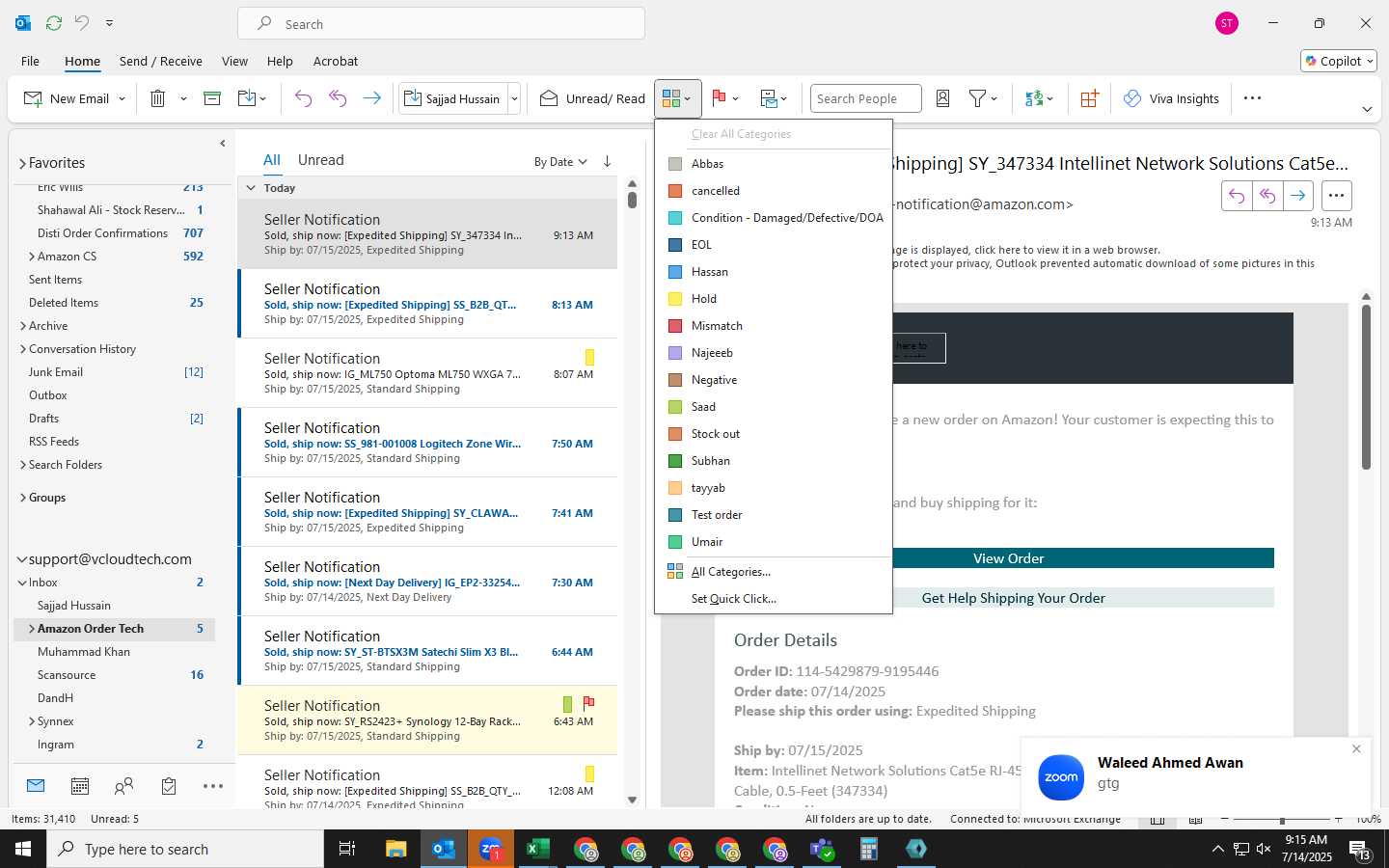Open the Address Book icon
This screenshot has width=1389, height=868.
tap(943, 98)
